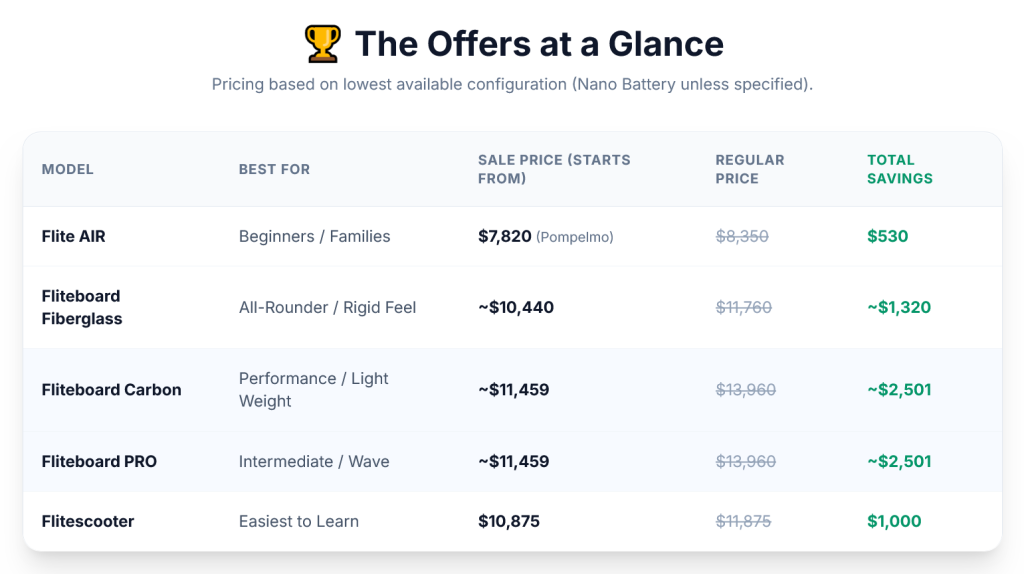Click the REGULAR PRICE column header

749,169
